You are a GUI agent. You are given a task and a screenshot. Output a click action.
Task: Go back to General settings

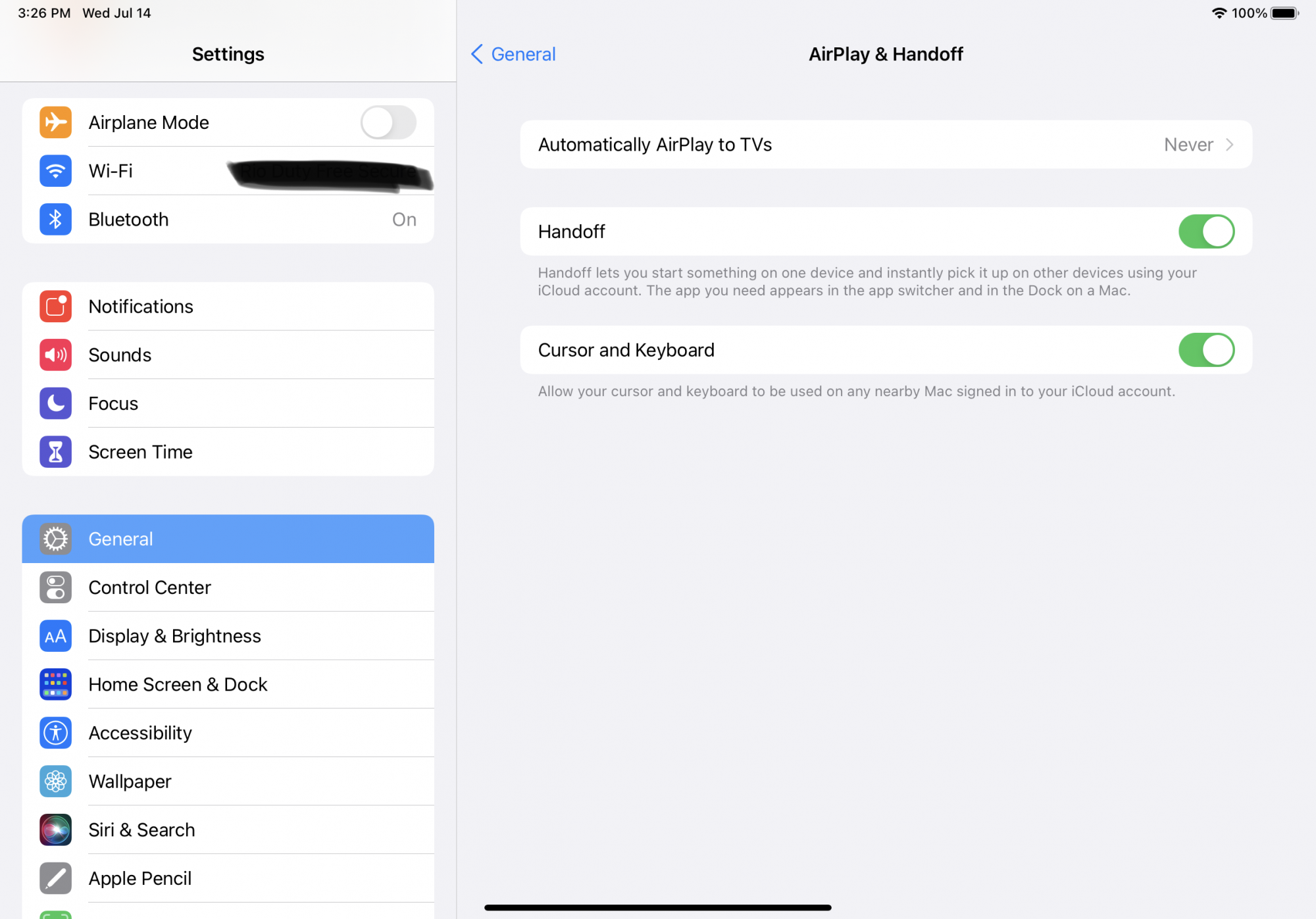click(523, 54)
